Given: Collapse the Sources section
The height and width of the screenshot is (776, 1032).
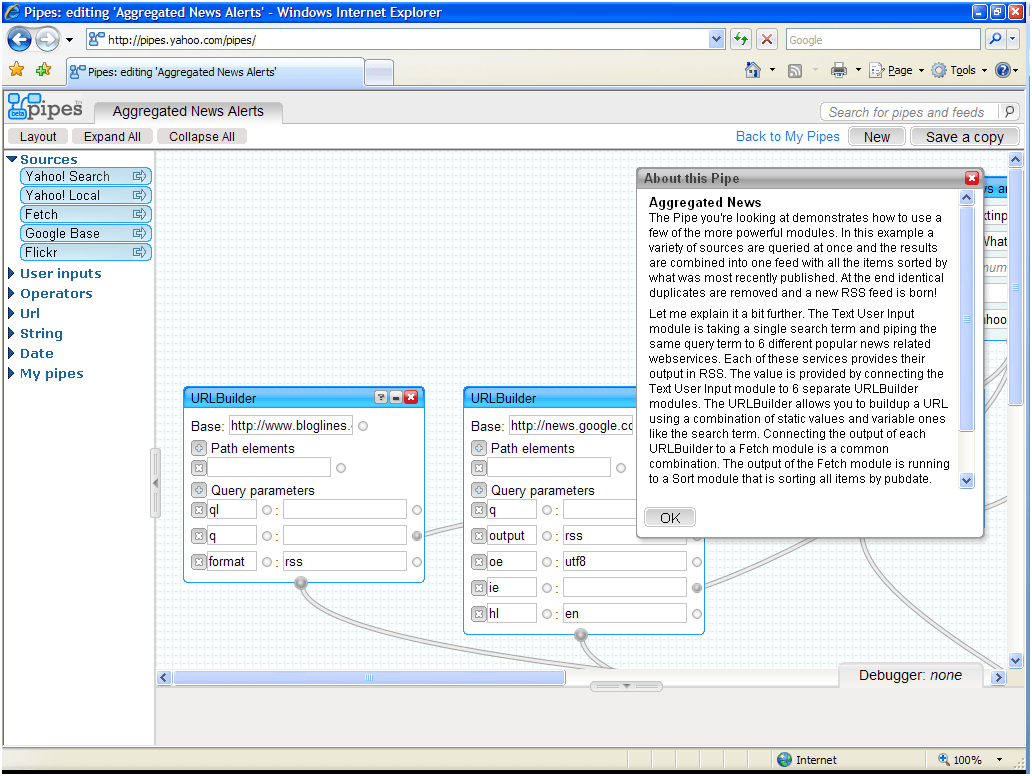Looking at the screenshot, I should point(11,159).
